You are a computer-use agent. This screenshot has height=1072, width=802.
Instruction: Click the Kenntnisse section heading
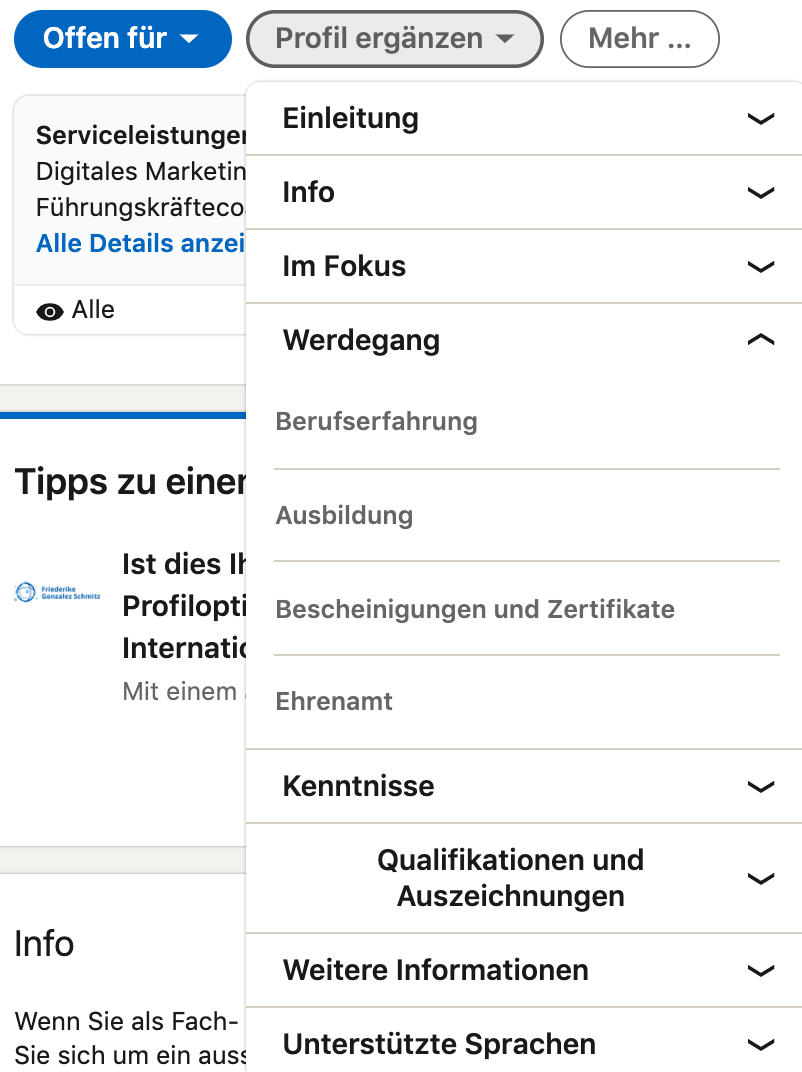click(x=358, y=786)
